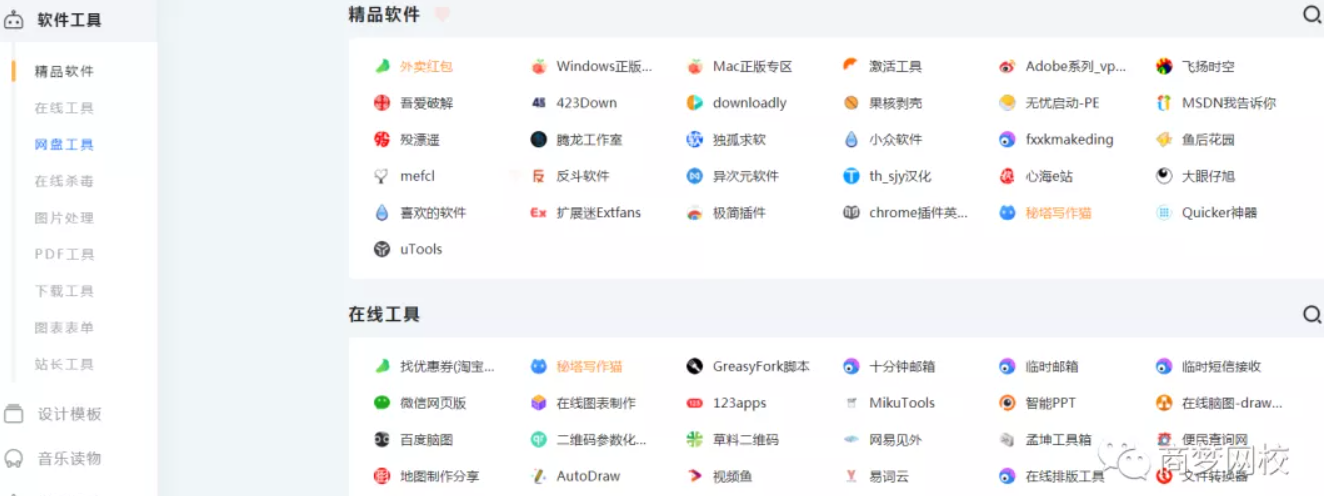Click the 外卖红包 green icon

(382, 66)
